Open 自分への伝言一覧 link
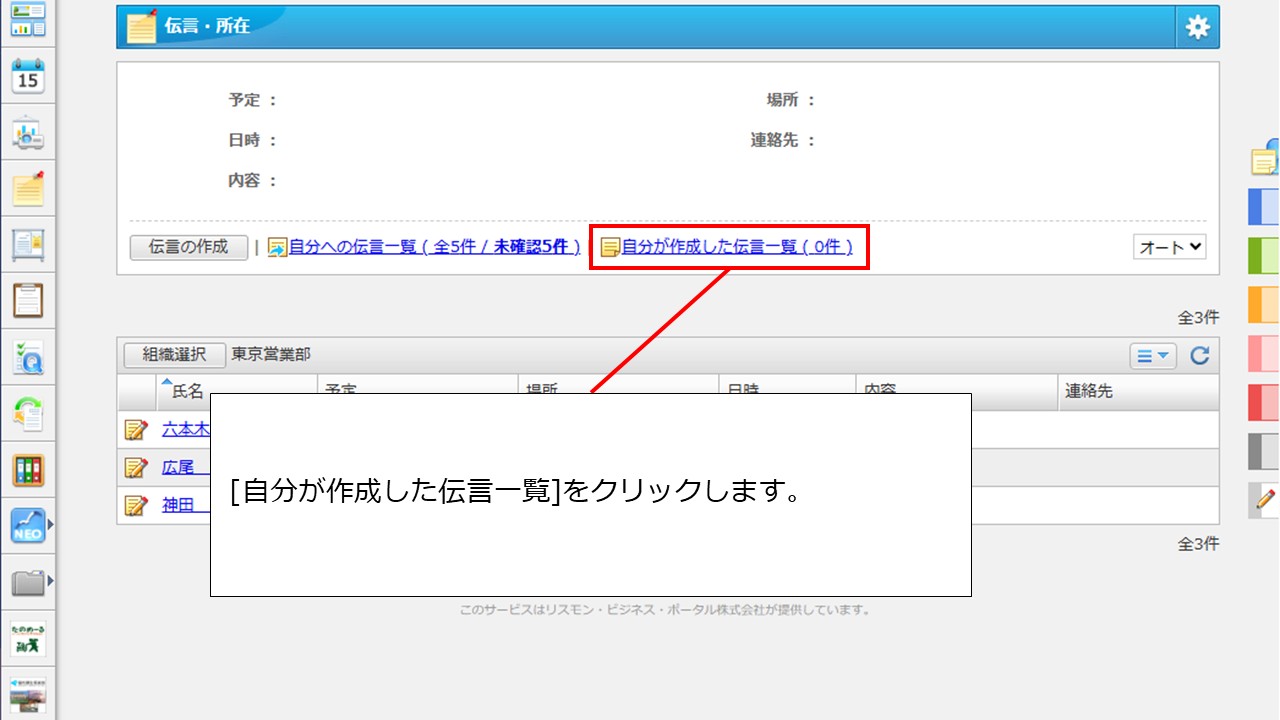Viewport: 1280px width, 720px height. pos(434,247)
